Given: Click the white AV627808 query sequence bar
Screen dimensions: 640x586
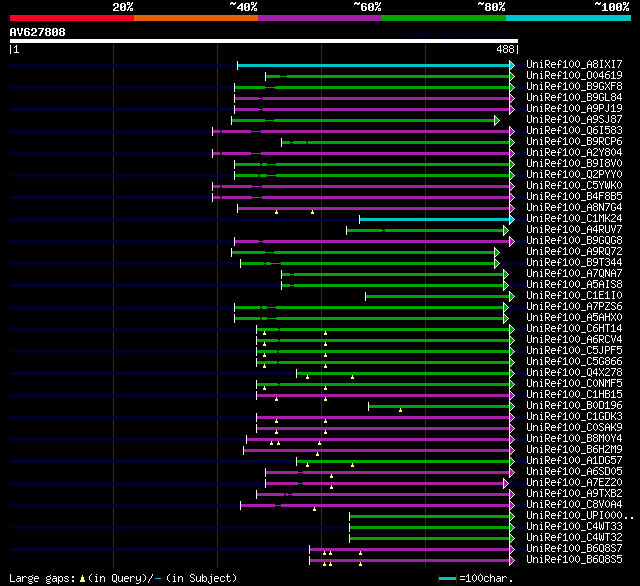Looking at the screenshot, I should (264, 41).
